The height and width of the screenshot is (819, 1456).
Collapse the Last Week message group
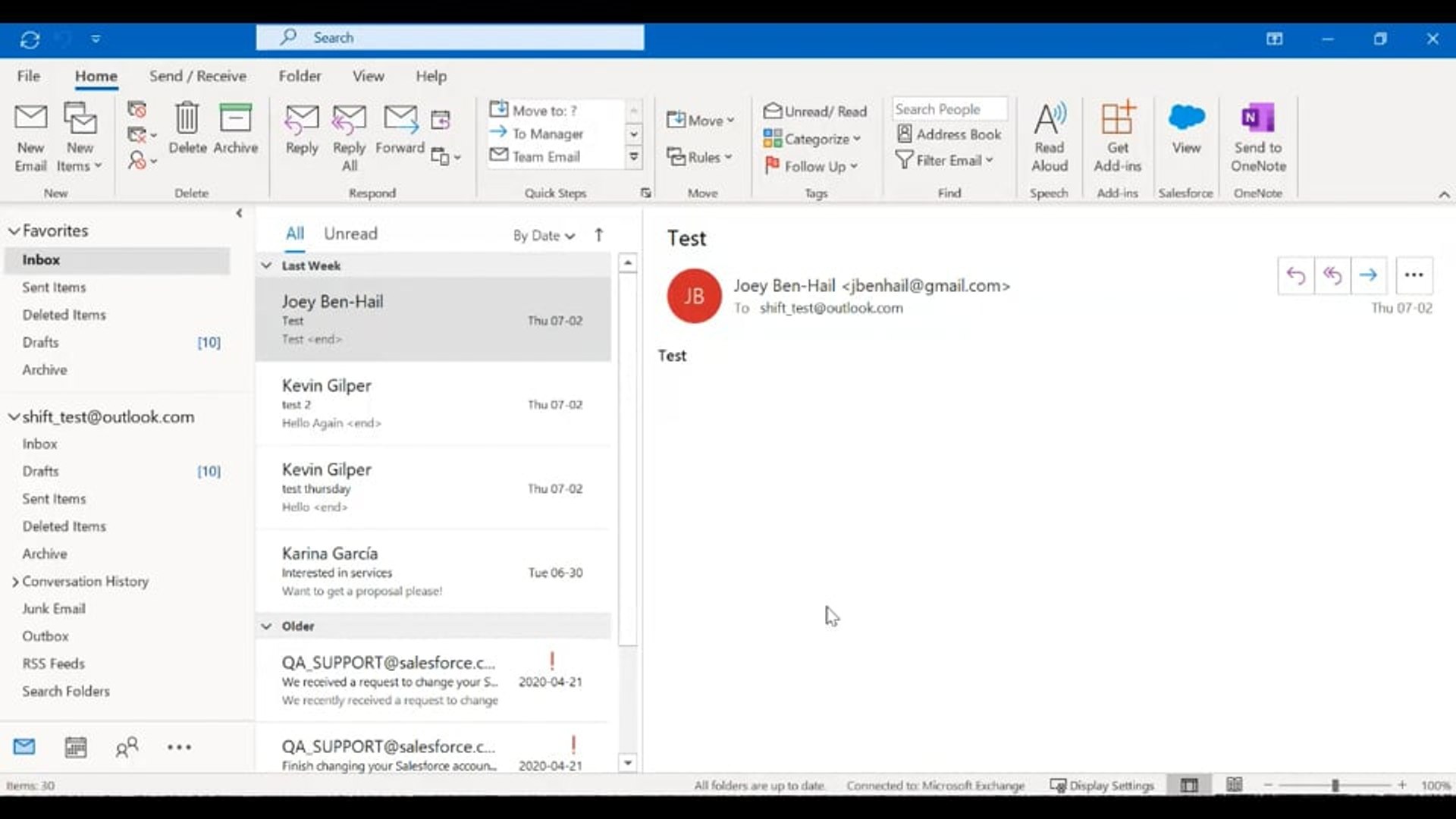pyautogui.click(x=266, y=265)
